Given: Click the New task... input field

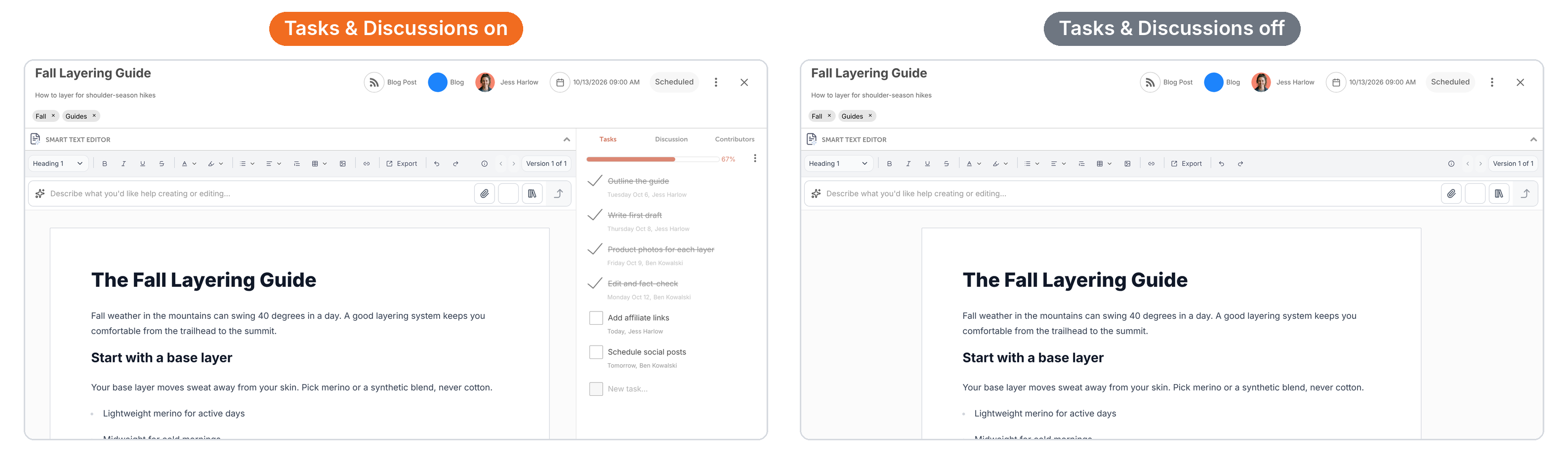Looking at the screenshot, I should pyautogui.click(x=627, y=389).
